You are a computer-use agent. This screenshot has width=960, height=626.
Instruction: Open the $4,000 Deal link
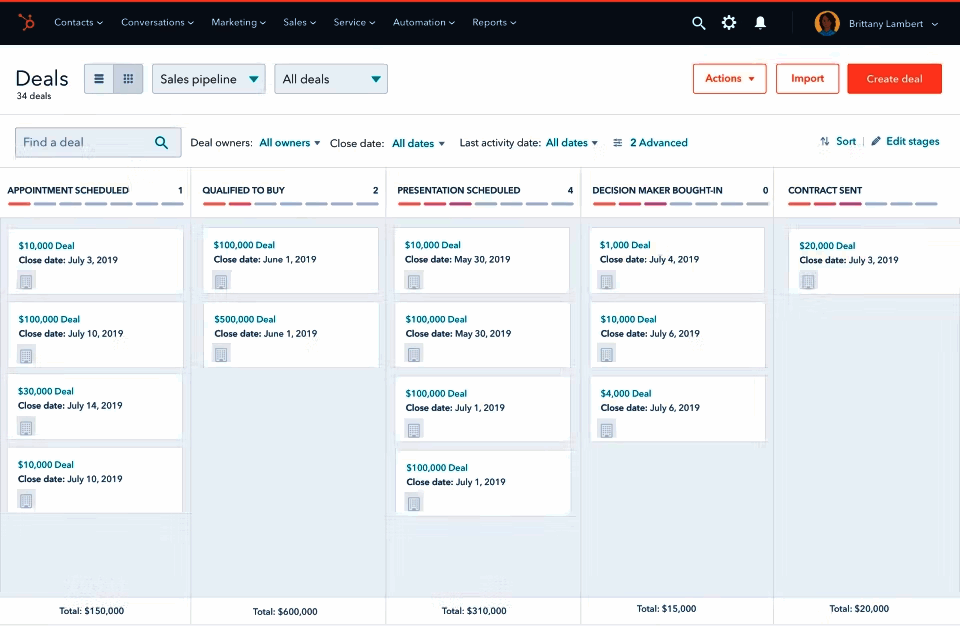coord(626,393)
